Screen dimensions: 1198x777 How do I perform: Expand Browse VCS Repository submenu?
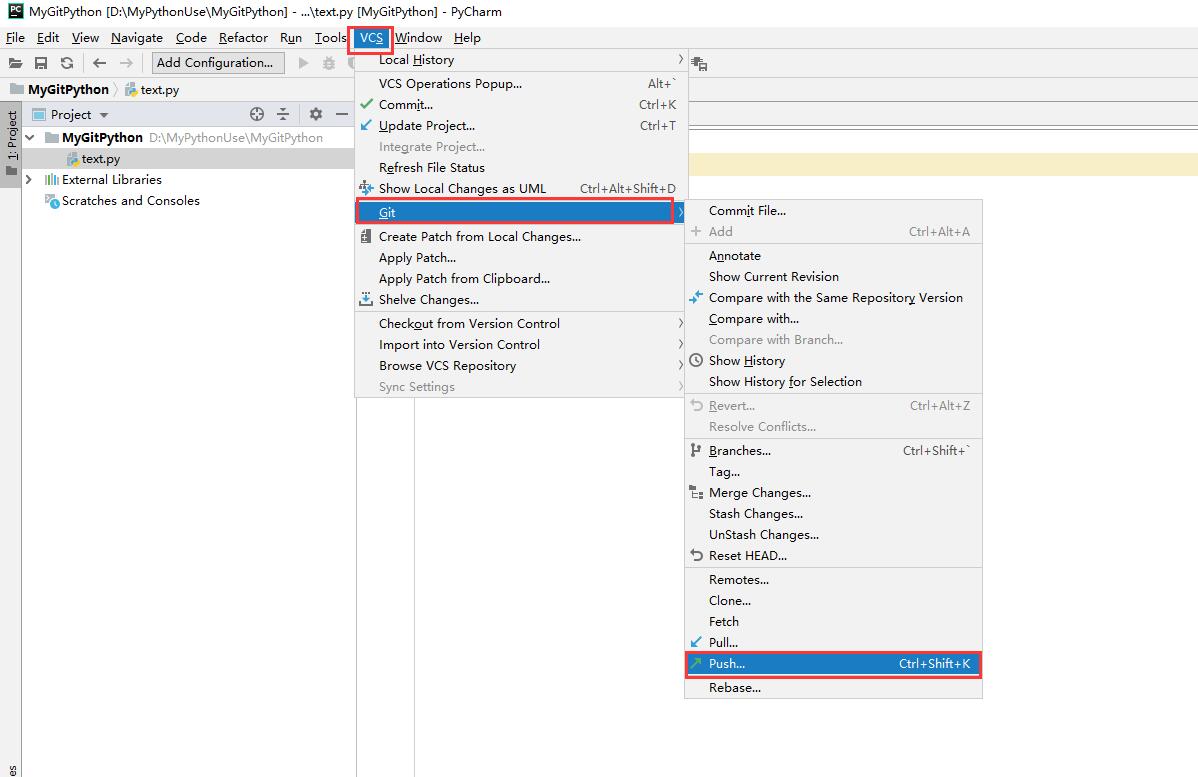(x=680, y=365)
